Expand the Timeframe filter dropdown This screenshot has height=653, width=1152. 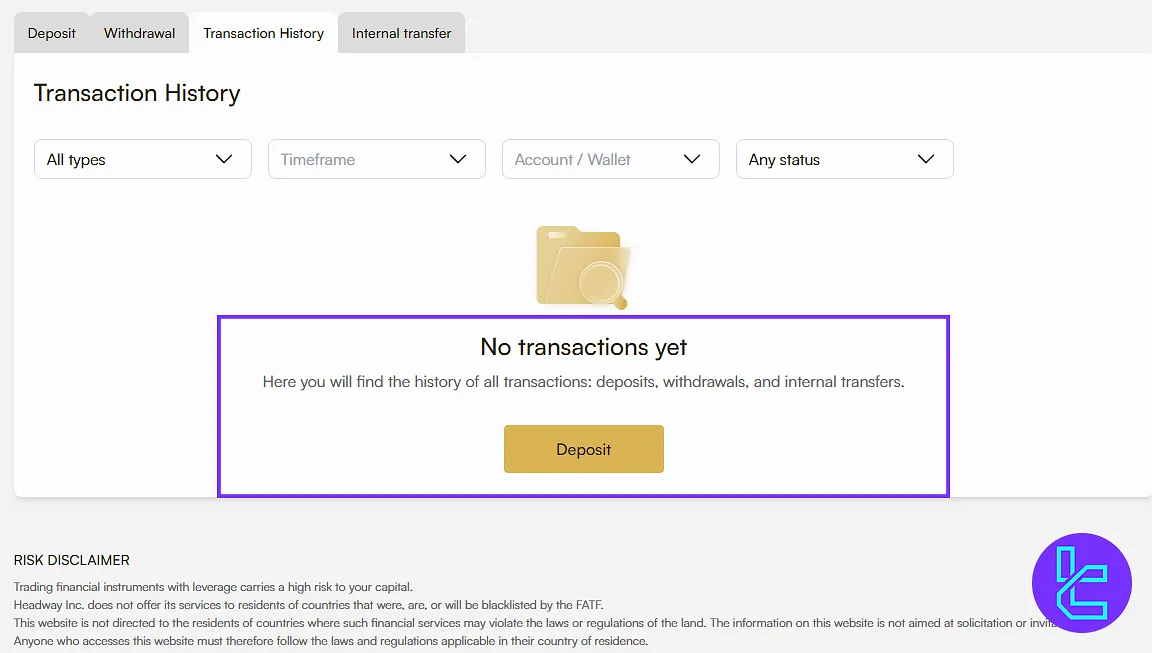[x=376, y=159]
